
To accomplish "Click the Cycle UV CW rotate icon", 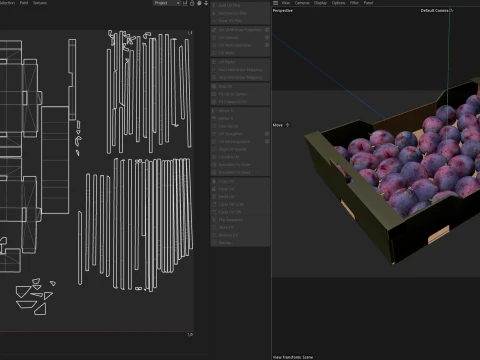I will [214, 212].
